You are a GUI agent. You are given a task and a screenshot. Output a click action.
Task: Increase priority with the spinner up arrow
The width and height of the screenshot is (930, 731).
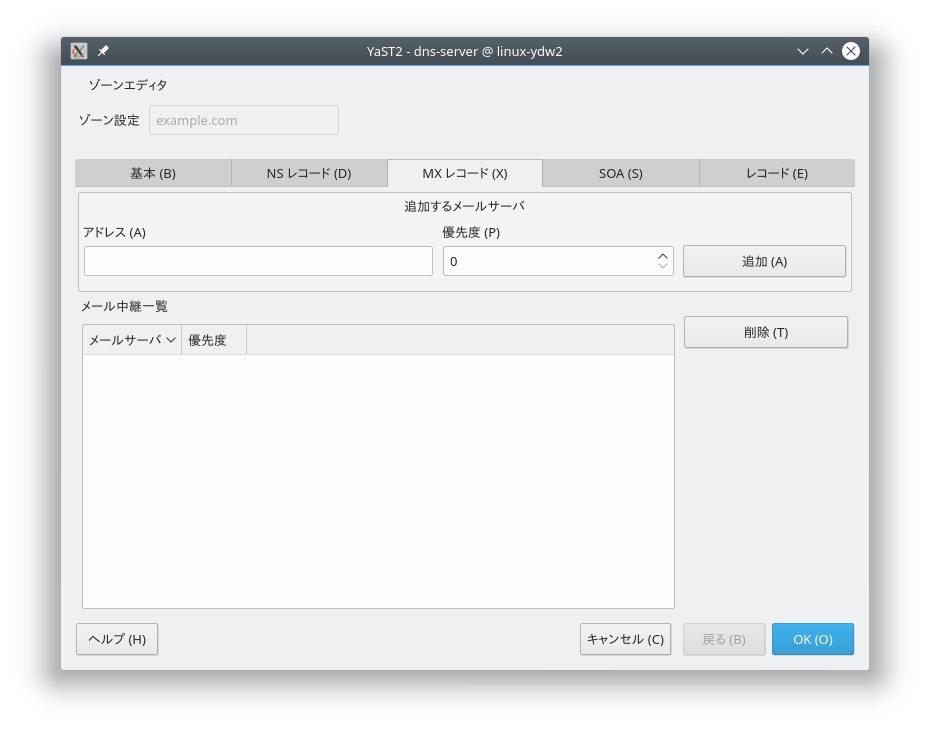[x=663, y=256]
